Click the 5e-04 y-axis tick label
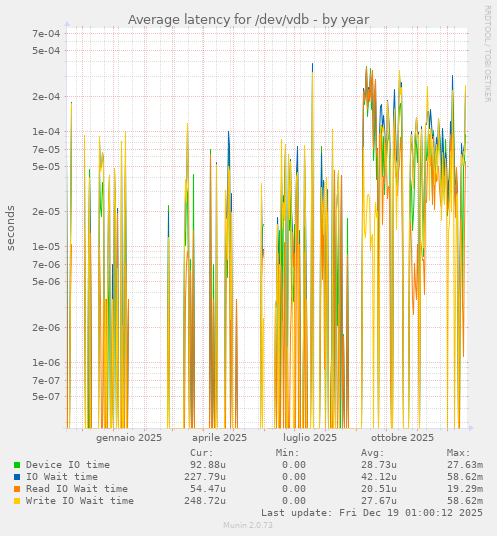Viewport: 497px width, 536px height. [x=46, y=51]
